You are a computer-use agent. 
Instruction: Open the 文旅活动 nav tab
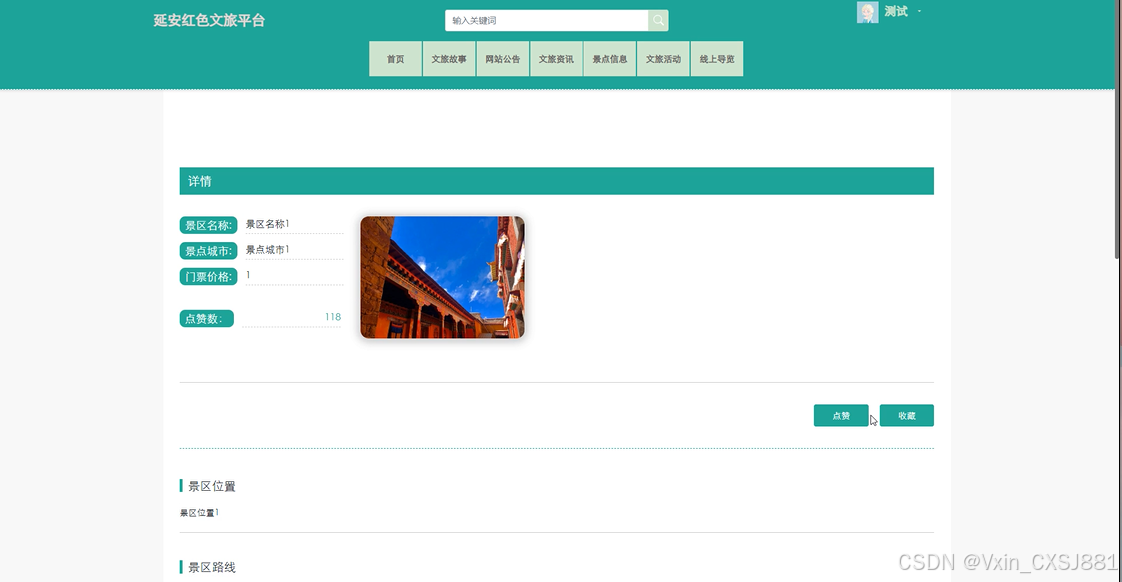pyautogui.click(x=663, y=59)
